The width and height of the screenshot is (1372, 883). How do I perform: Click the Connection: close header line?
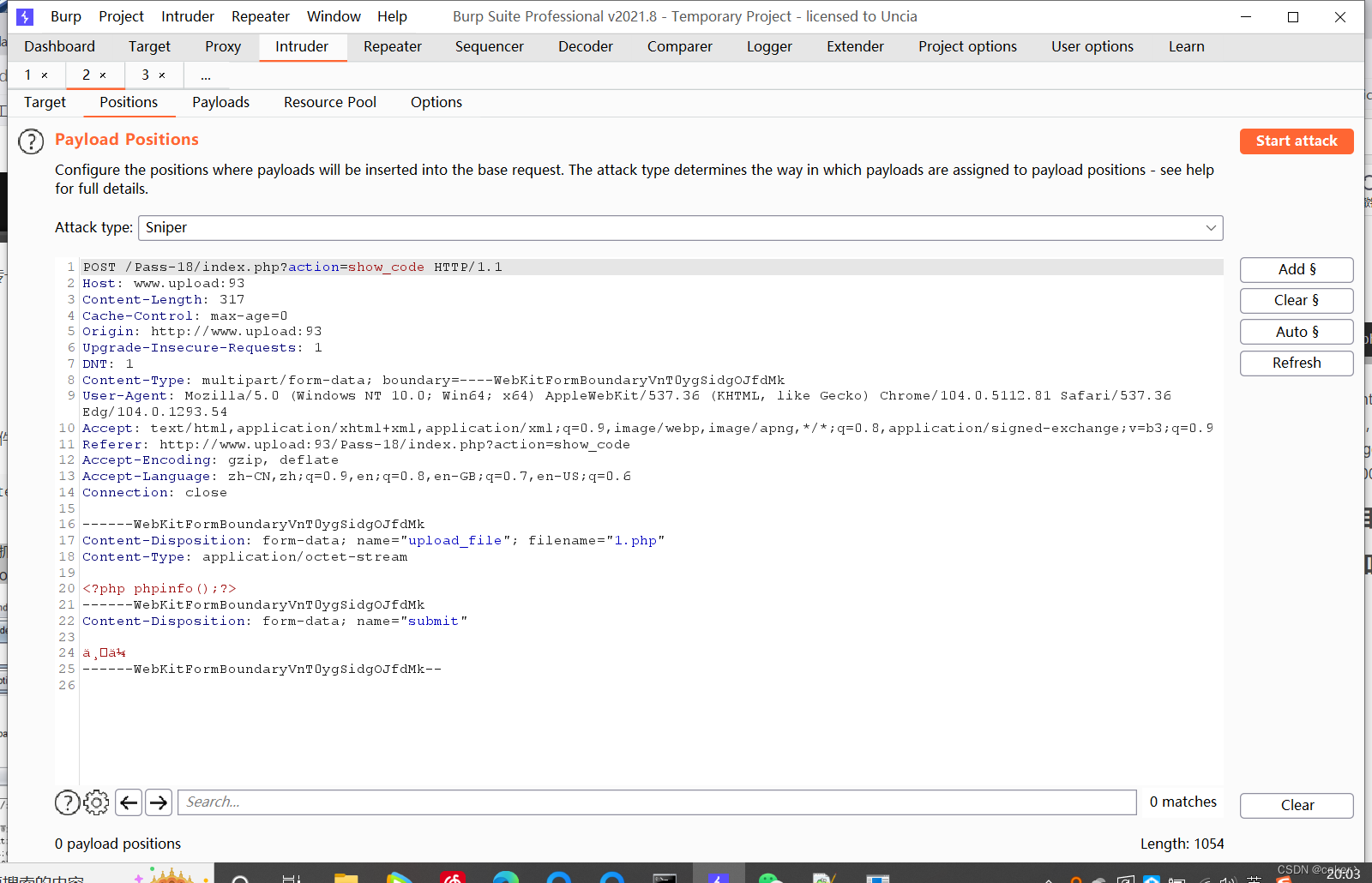click(155, 493)
